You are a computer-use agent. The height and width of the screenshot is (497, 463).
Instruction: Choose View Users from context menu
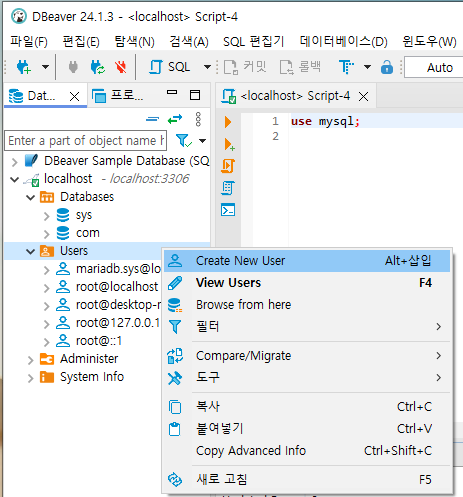tap(307, 283)
